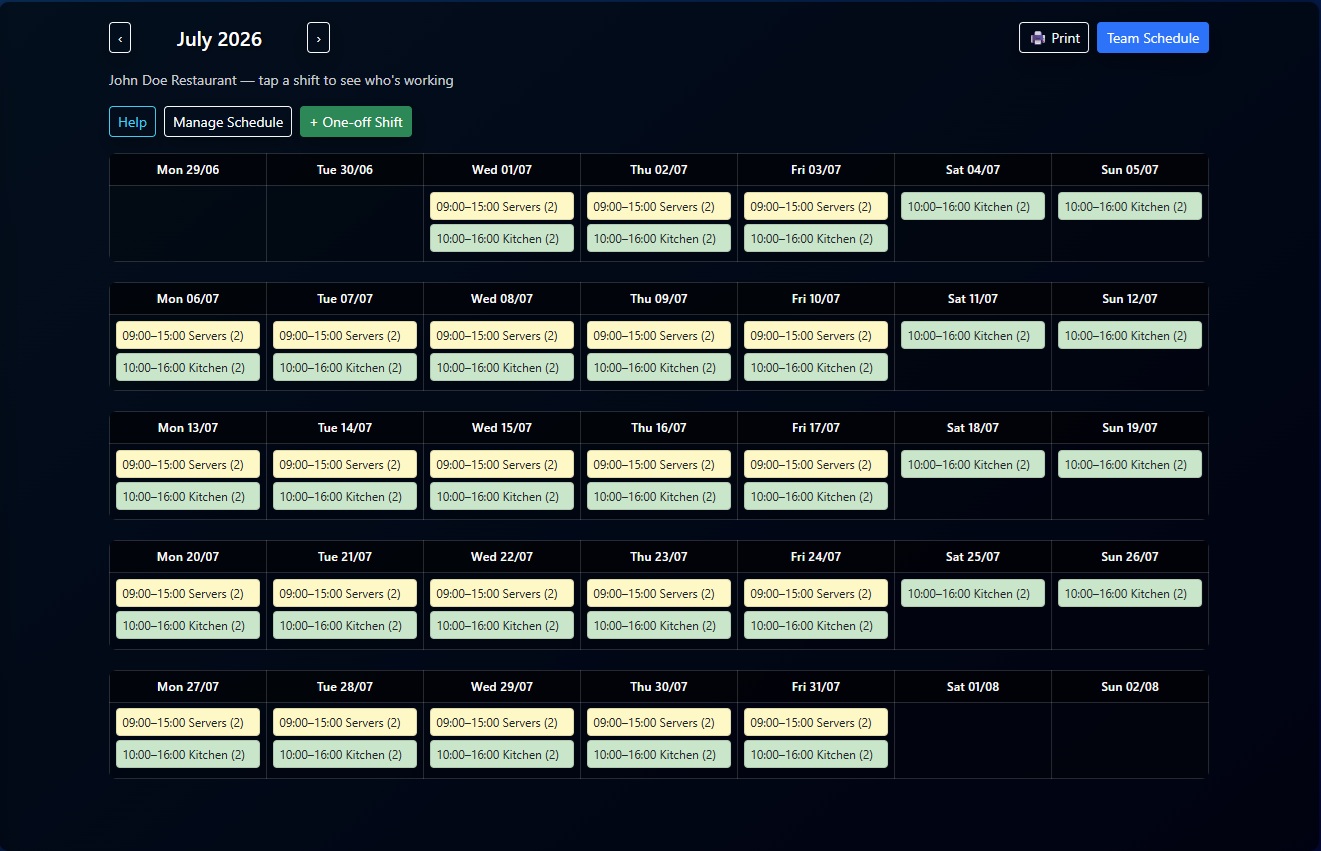The height and width of the screenshot is (851, 1321).
Task: Go to the previous month arrow
Action: point(120,38)
